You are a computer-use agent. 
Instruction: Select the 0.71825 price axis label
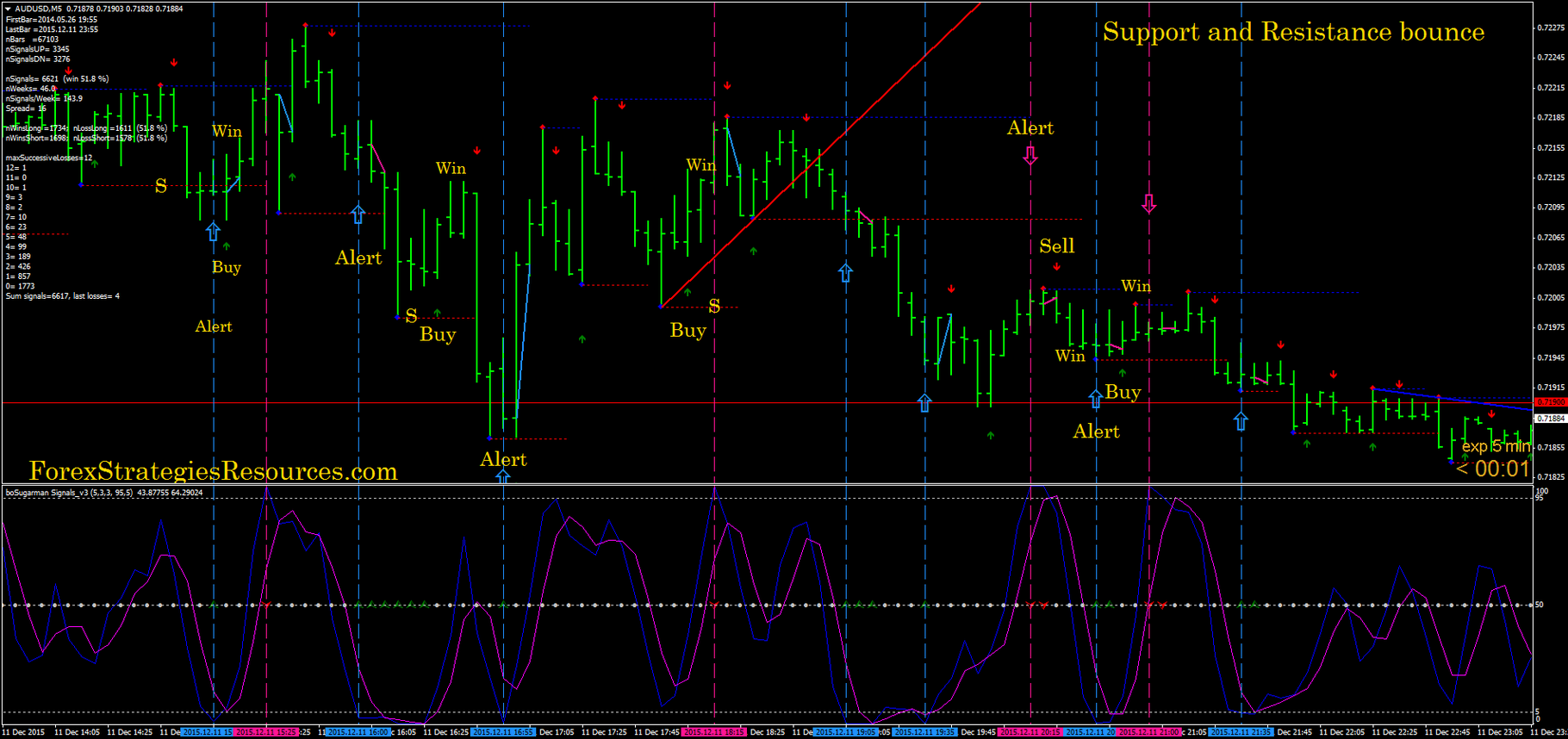pos(1550,476)
